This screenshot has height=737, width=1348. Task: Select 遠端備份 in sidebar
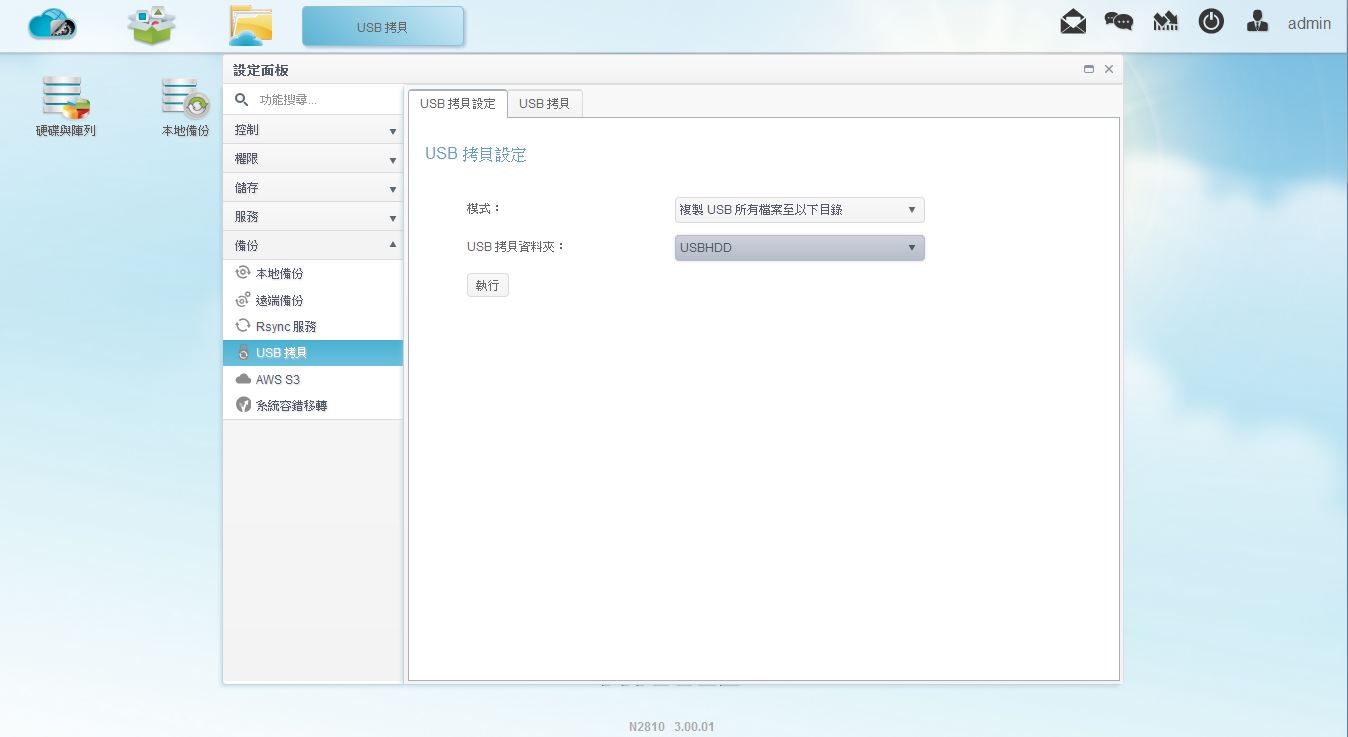(x=313, y=300)
